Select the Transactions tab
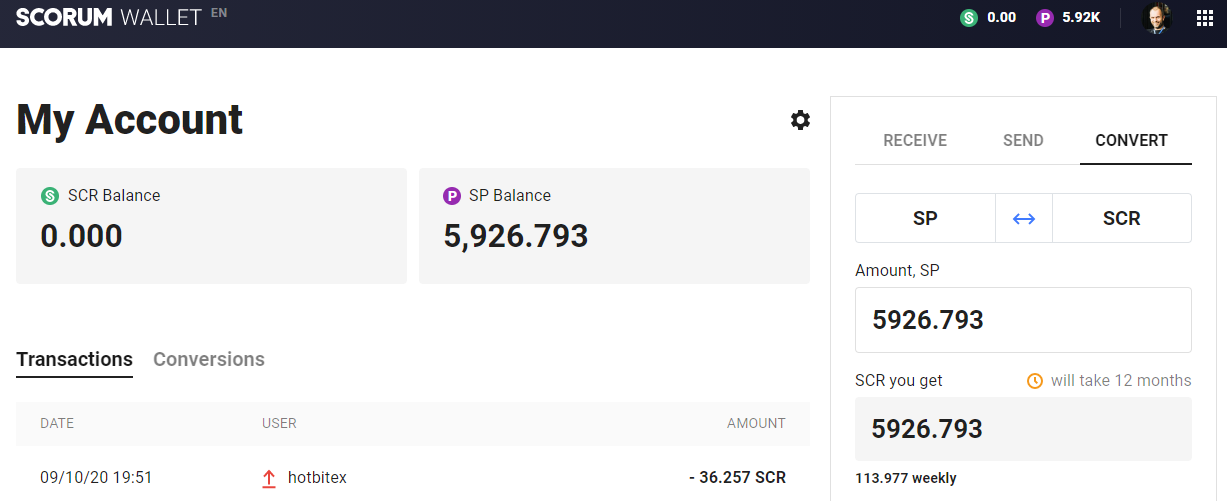The width and height of the screenshot is (1227, 501). point(74,359)
